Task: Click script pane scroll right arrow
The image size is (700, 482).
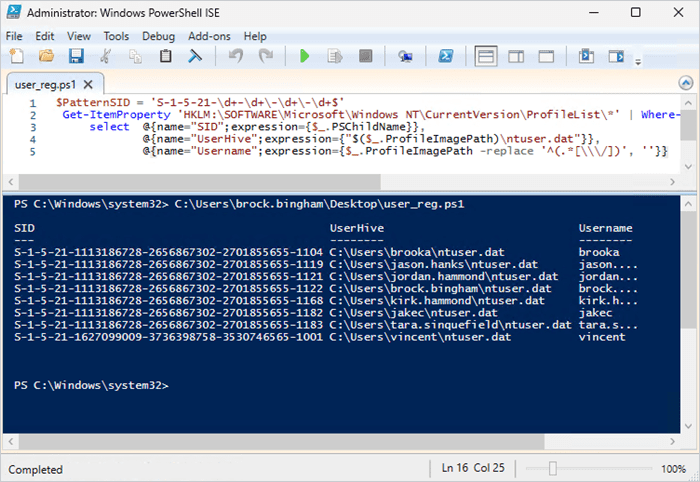Action: tap(672, 182)
